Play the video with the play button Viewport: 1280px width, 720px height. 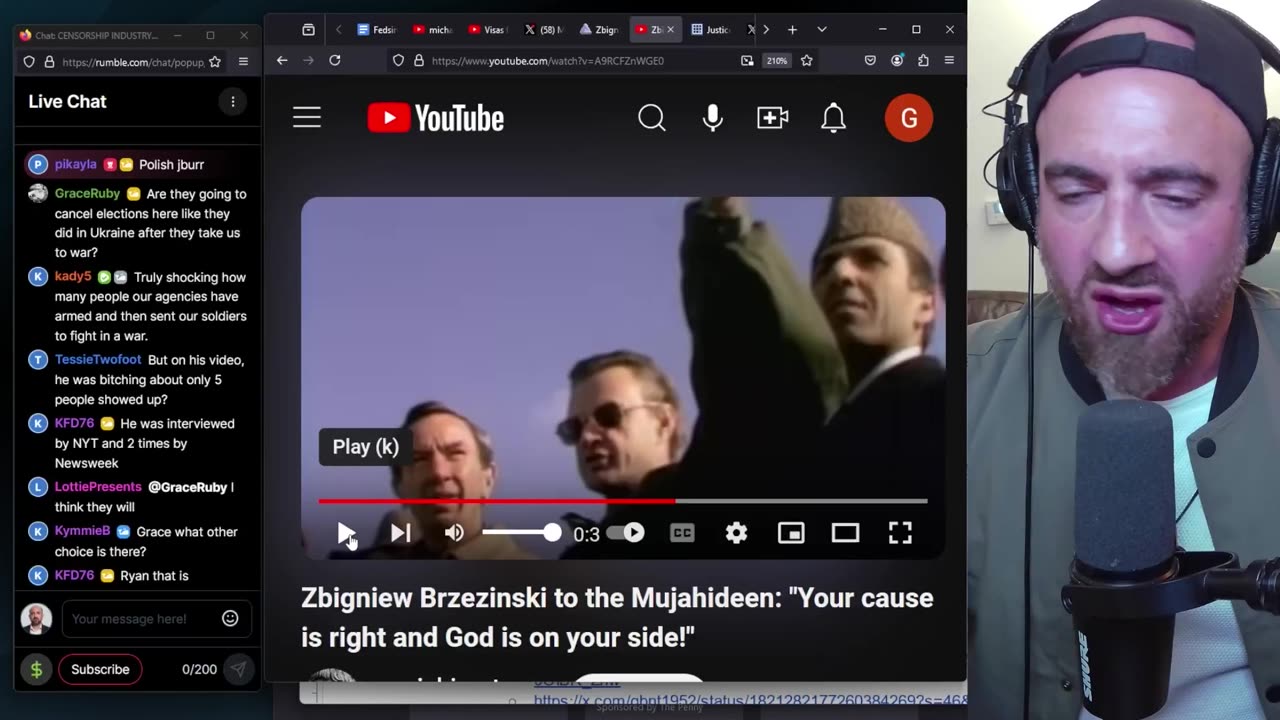345,533
